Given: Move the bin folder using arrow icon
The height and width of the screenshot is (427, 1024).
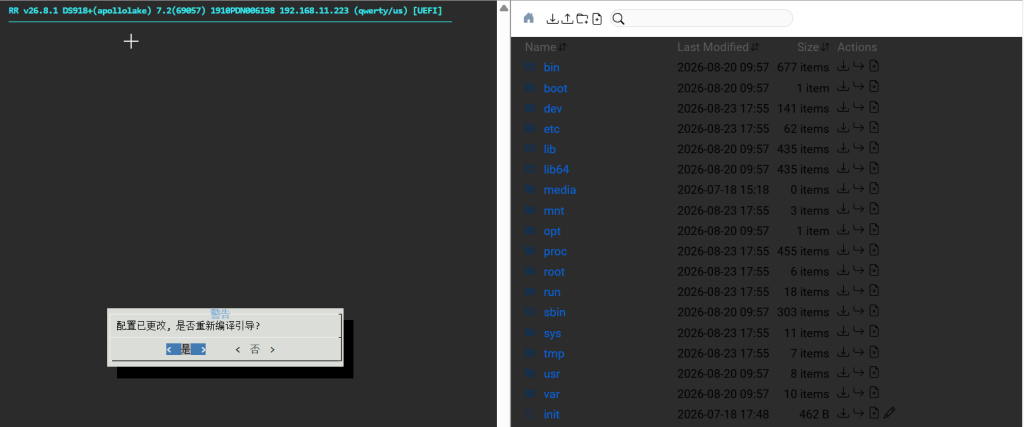Looking at the screenshot, I should 859,67.
